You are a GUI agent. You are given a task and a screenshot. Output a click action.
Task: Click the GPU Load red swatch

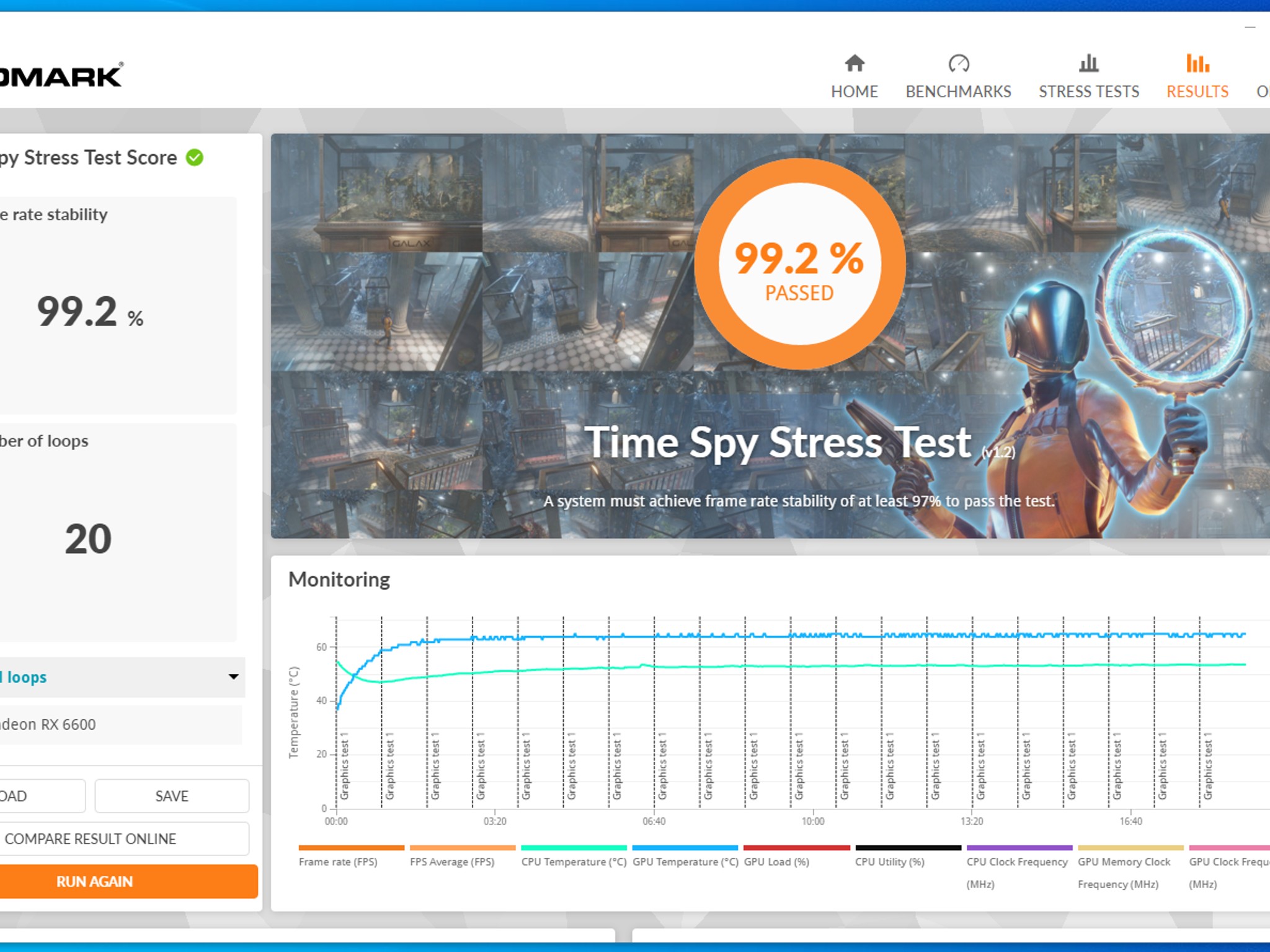796,848
